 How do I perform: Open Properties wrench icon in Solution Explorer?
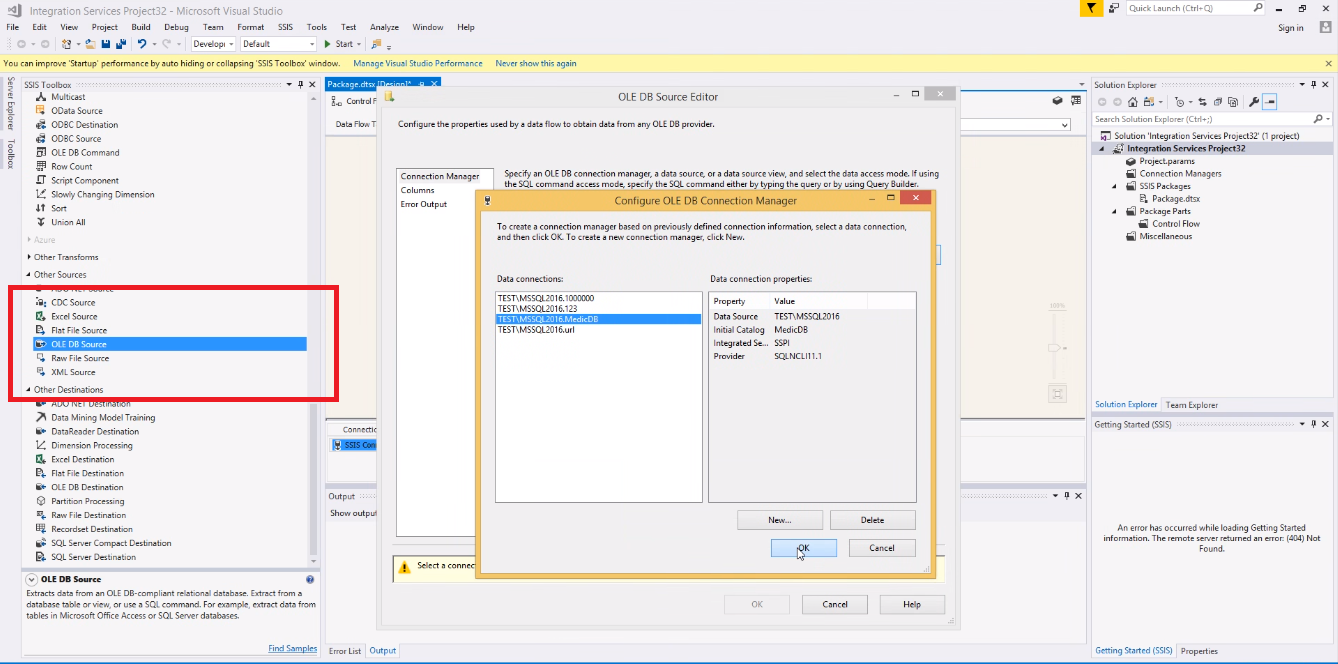tap(1254, 102)
